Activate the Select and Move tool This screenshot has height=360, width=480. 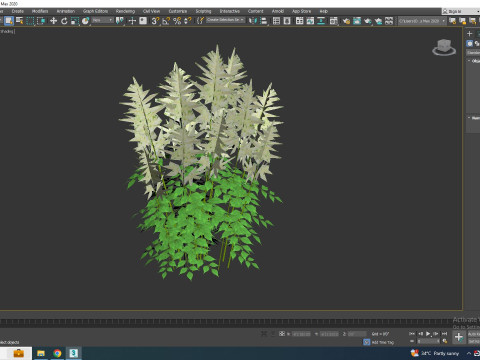[53, 21]
